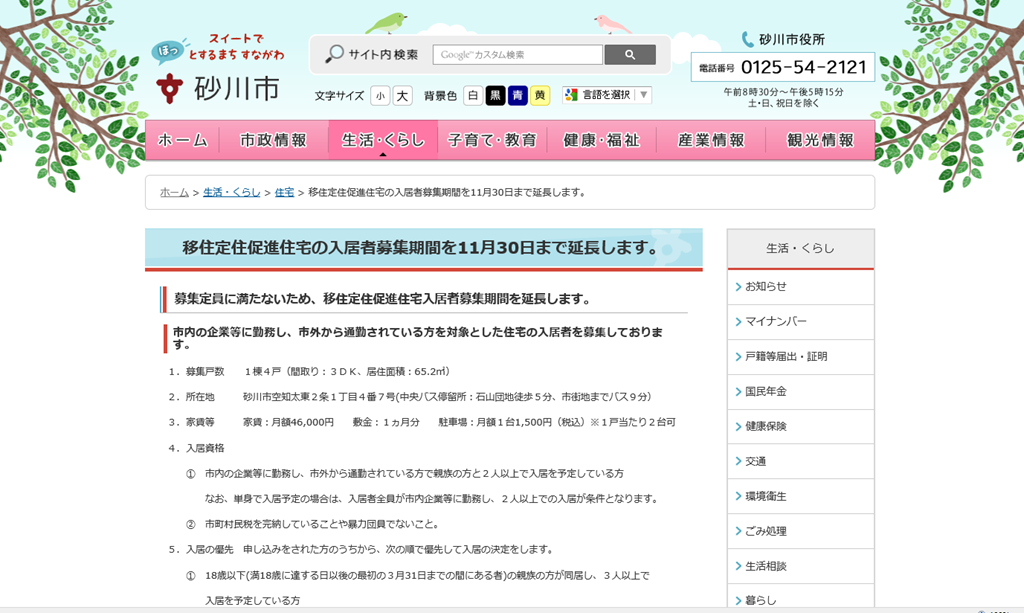This screenshot has width=1024, height=613.
Task: Open the 生活・くらし navigation tab
Action: 383,141
